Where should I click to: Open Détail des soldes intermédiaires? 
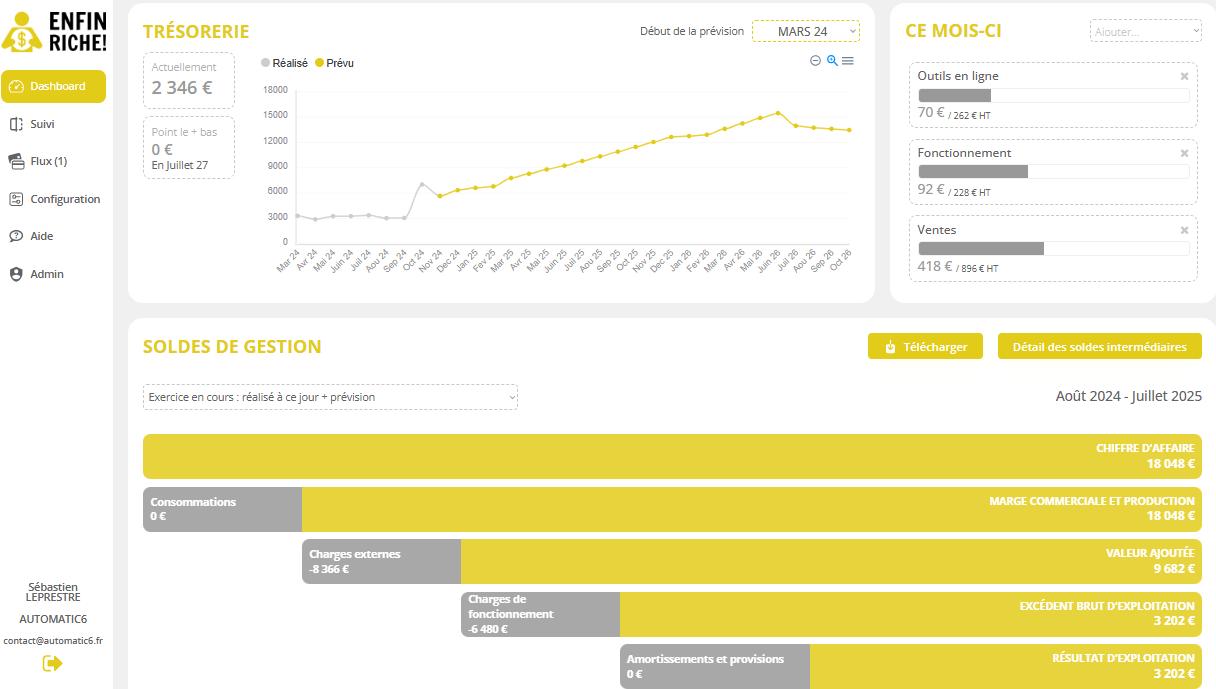(1100, 347)
